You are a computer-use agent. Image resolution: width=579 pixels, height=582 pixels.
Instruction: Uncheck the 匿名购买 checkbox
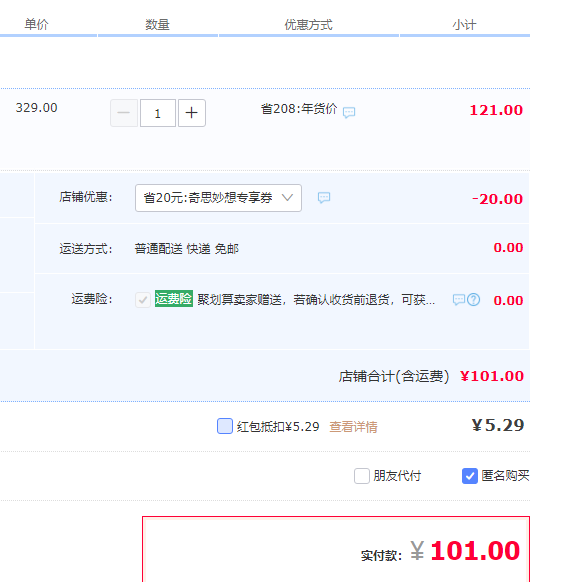(470, 476)
